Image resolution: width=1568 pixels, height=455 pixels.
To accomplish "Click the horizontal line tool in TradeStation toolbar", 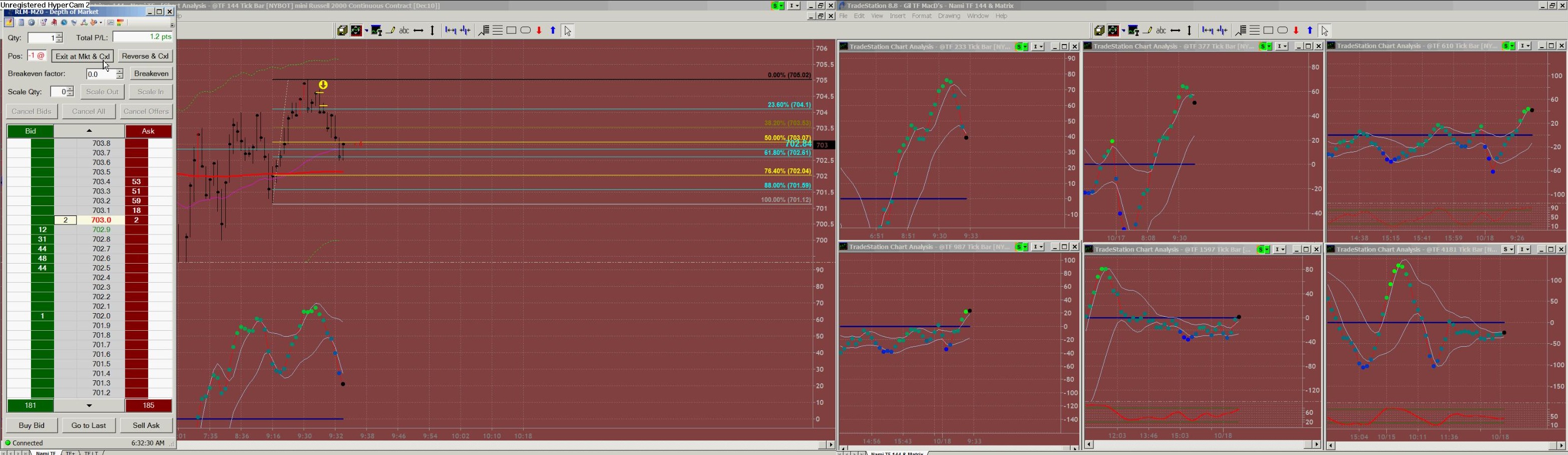I will (x=1176, y=31).
